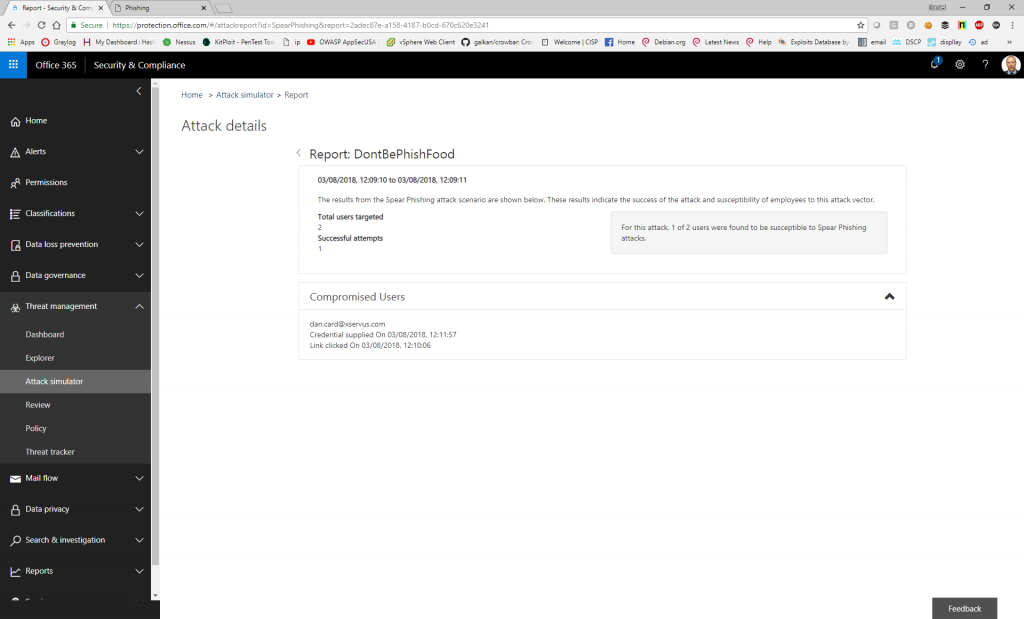Click the Data governance lock icon
Image resolution: width=1024 pixels, height=619 pixels.
point(13,275)
